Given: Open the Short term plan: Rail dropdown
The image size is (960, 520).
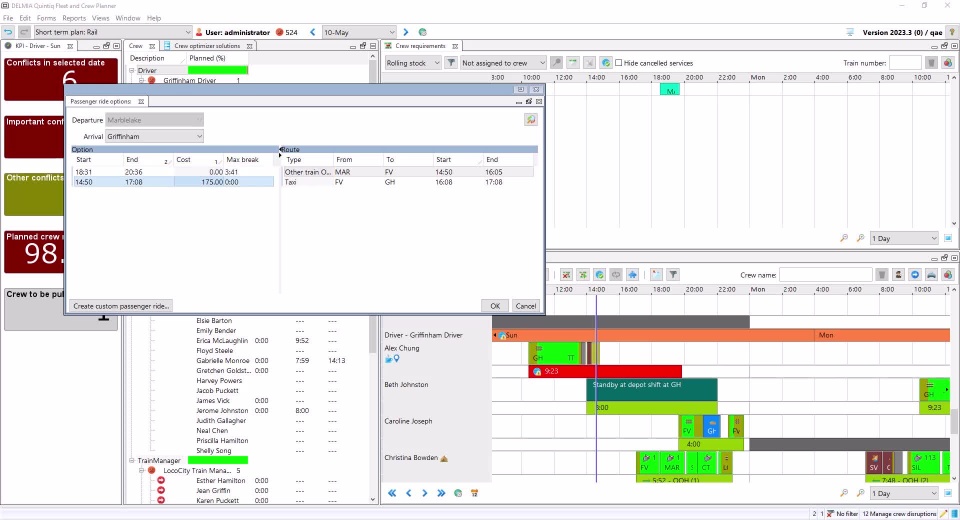Looking at the screenshot, I should pos(113,32).
